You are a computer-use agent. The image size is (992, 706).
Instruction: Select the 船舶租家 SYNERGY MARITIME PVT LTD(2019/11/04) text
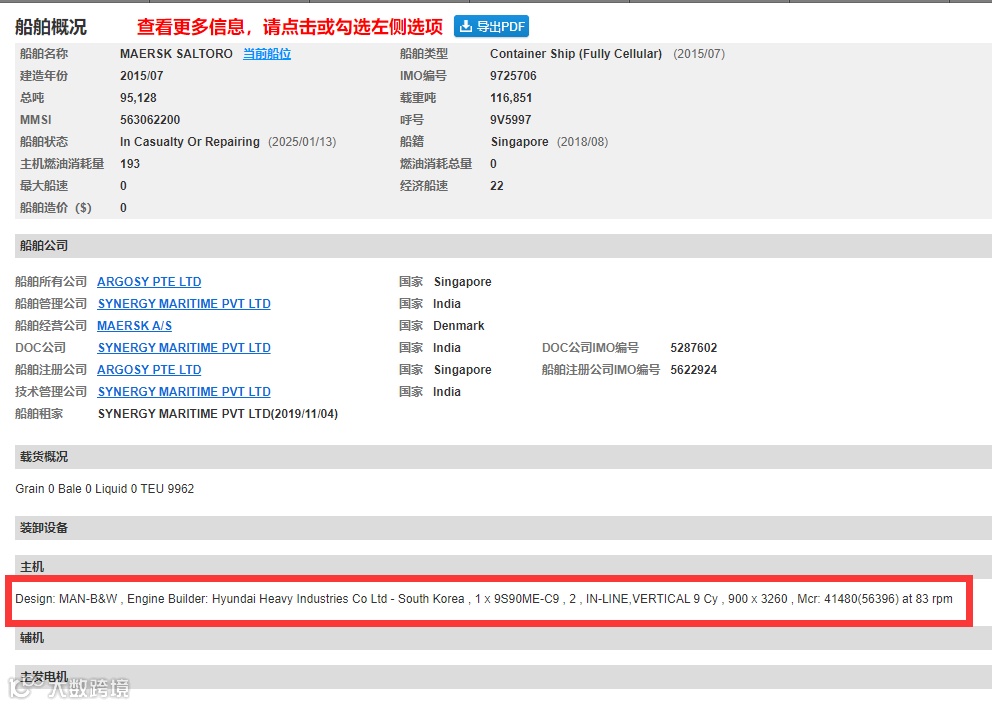(218, 414)
